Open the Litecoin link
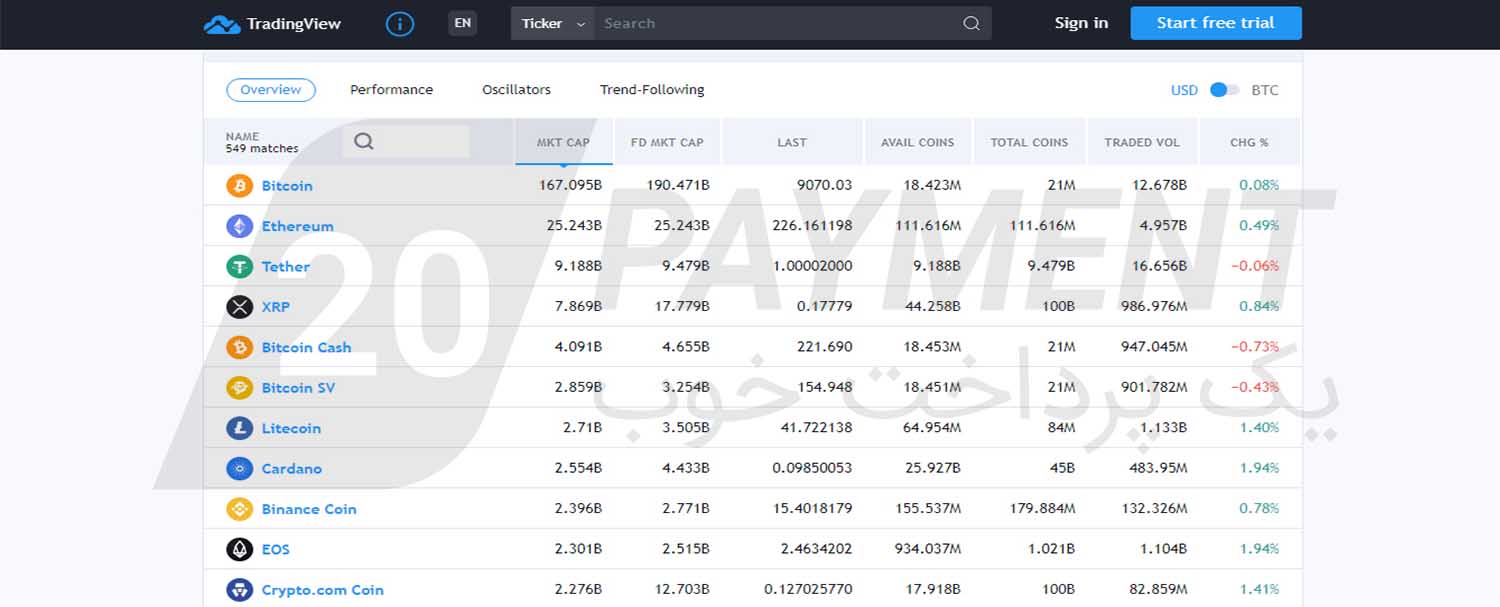The width and height of the screenshot is (1500, 607). pos(291,428)
